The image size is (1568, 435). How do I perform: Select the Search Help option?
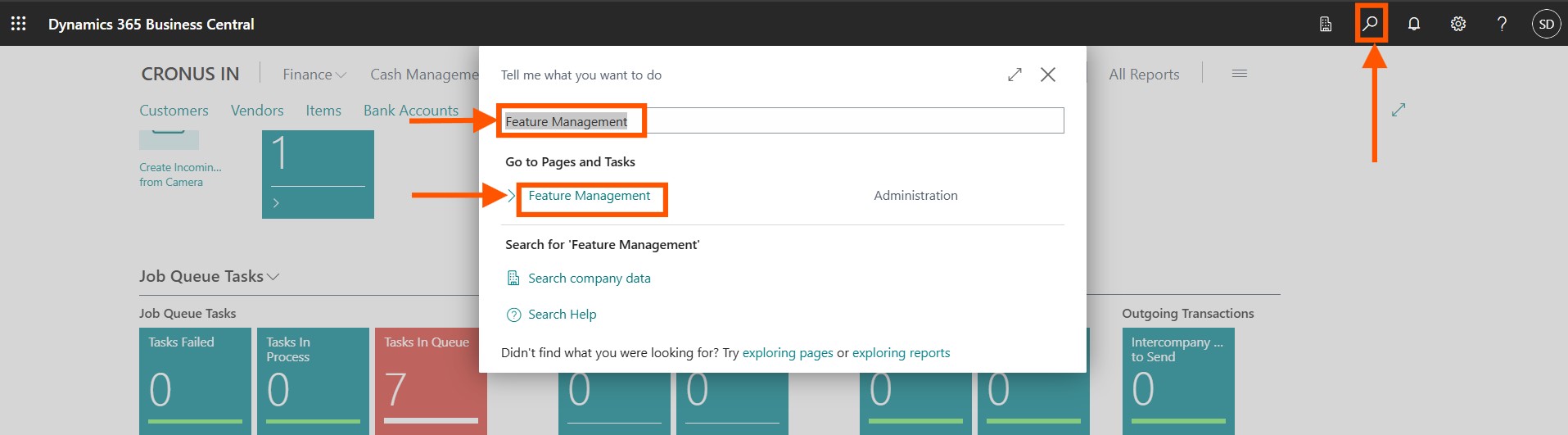pyautogui.click(x=562, y=315)
